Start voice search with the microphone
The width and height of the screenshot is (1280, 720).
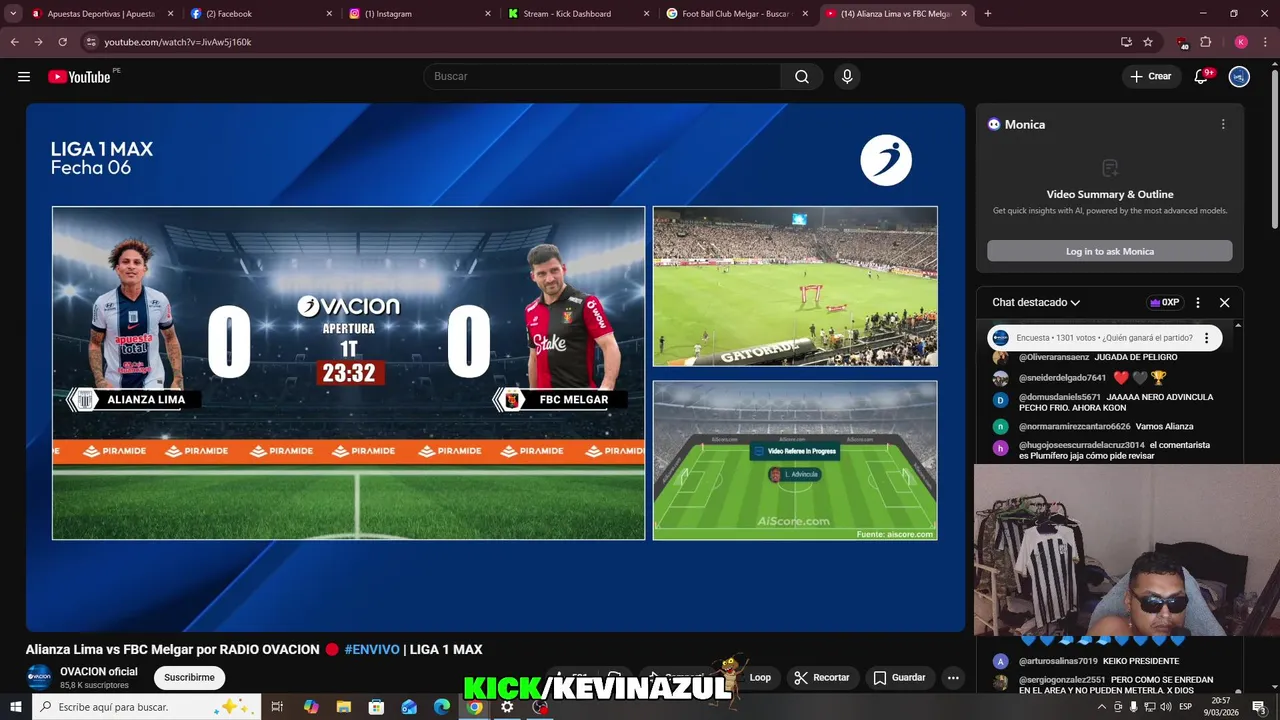click(847, 77)
